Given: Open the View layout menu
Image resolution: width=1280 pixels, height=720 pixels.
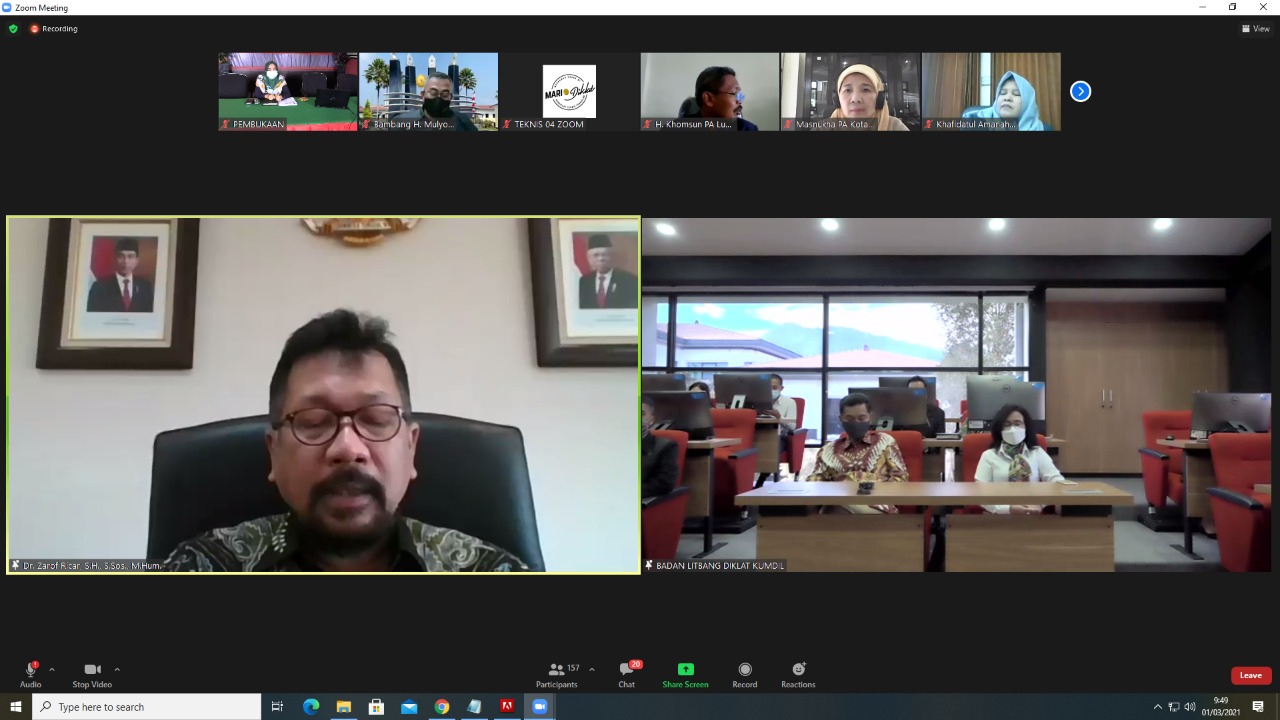Looking at the screenshot, I should point(1255,29).
